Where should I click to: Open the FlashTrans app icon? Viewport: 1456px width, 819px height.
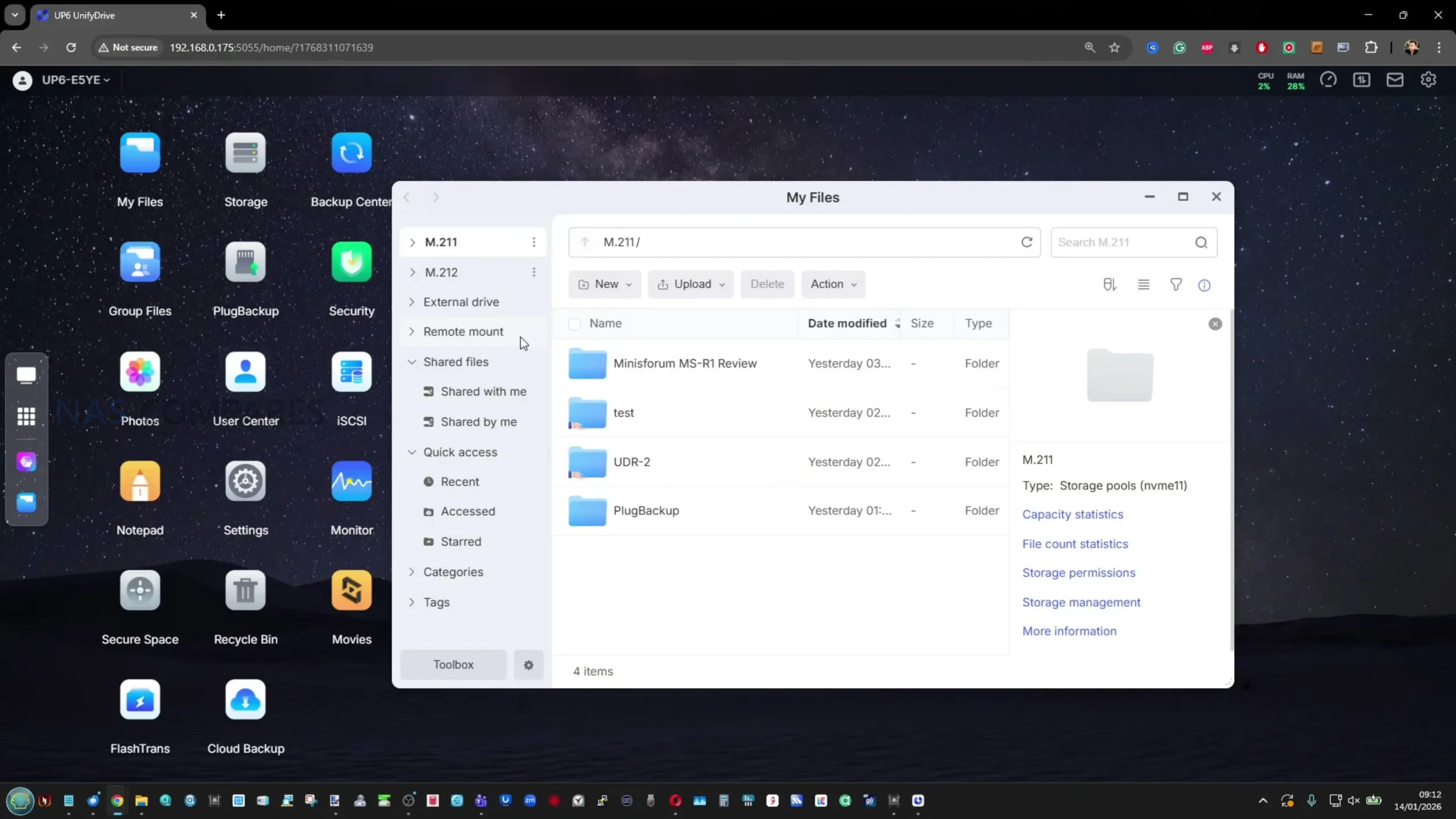[140, 700]
